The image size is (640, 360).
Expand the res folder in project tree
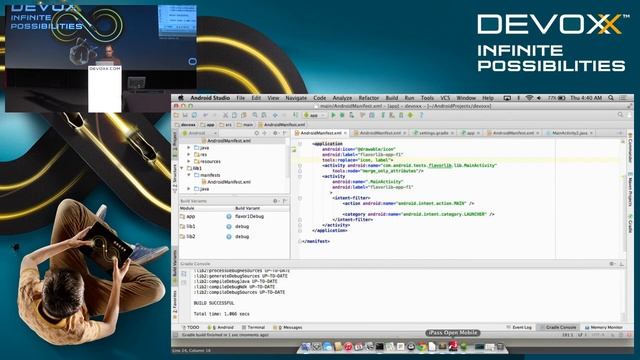click(x=189, y=155)
